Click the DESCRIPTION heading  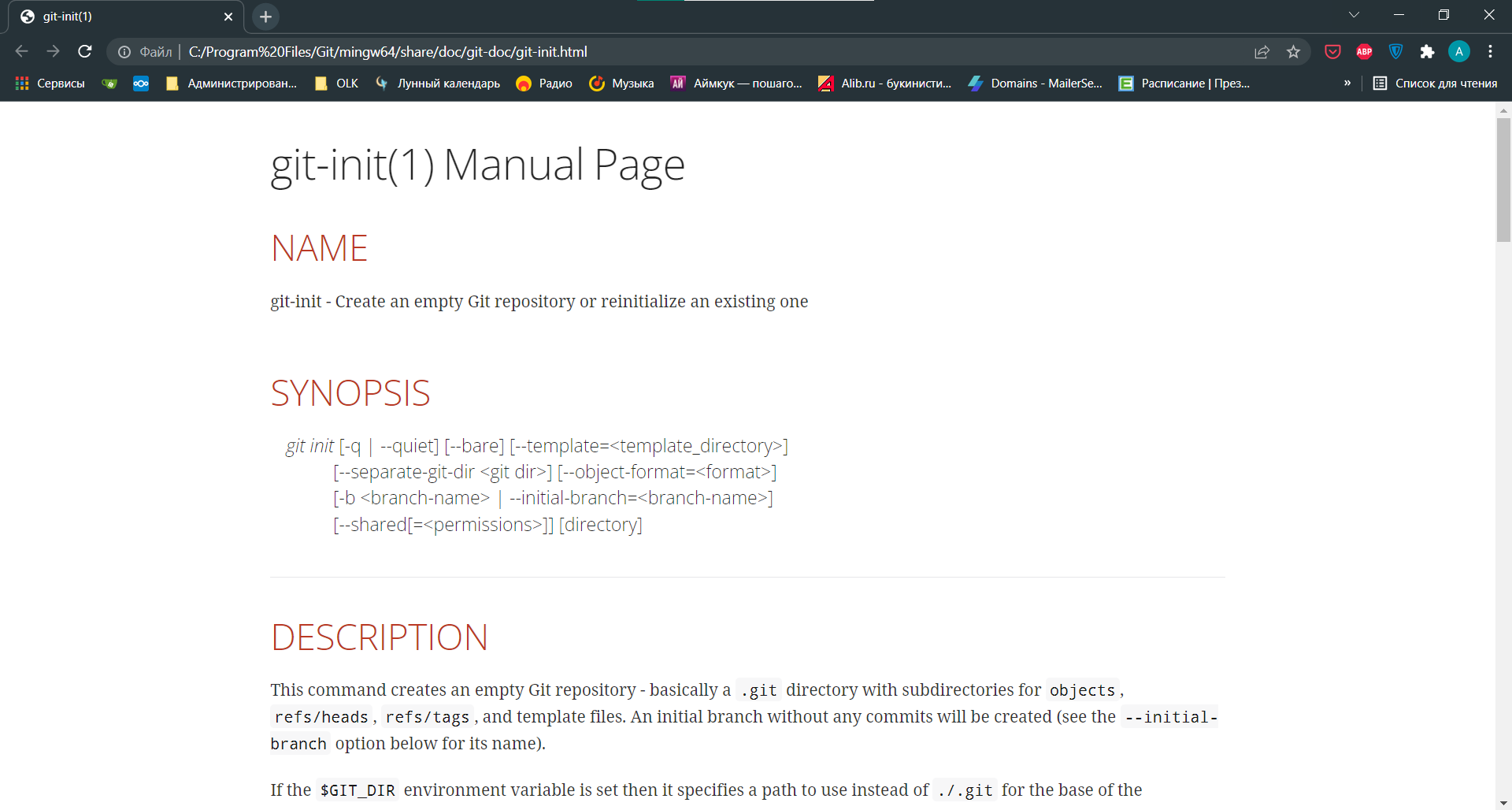pyautogui.click(x=379, y=637)
